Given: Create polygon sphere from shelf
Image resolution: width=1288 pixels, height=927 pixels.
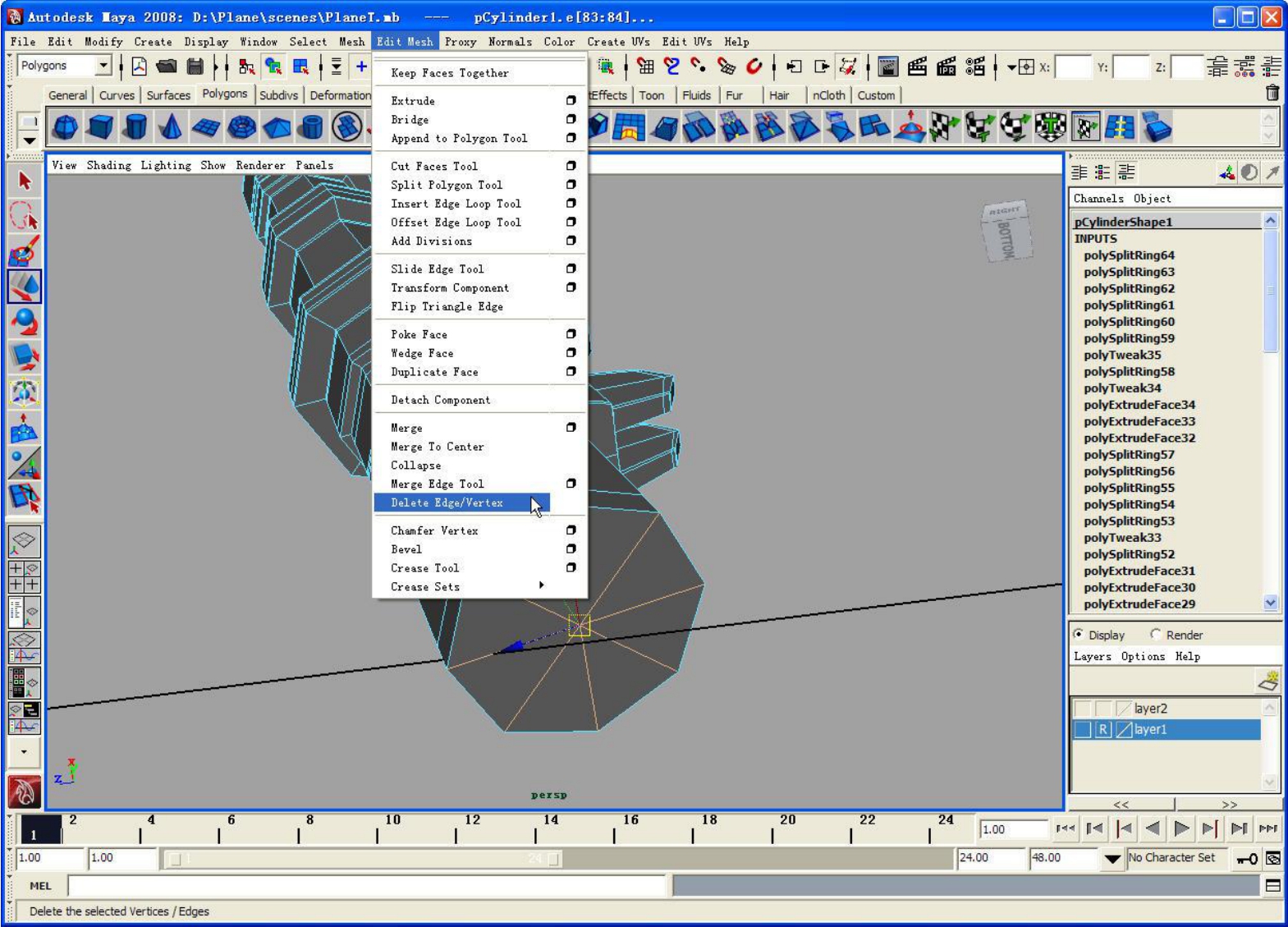Looking at the screenshot, I should pyautogui.click(x=66, y=127).
